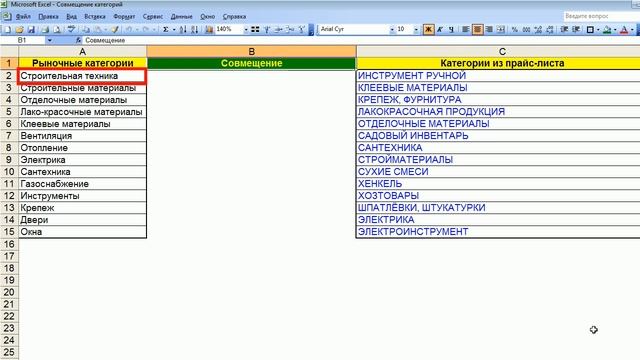Toggle align left
Screen dimensions: 640x360
(465, 29)
